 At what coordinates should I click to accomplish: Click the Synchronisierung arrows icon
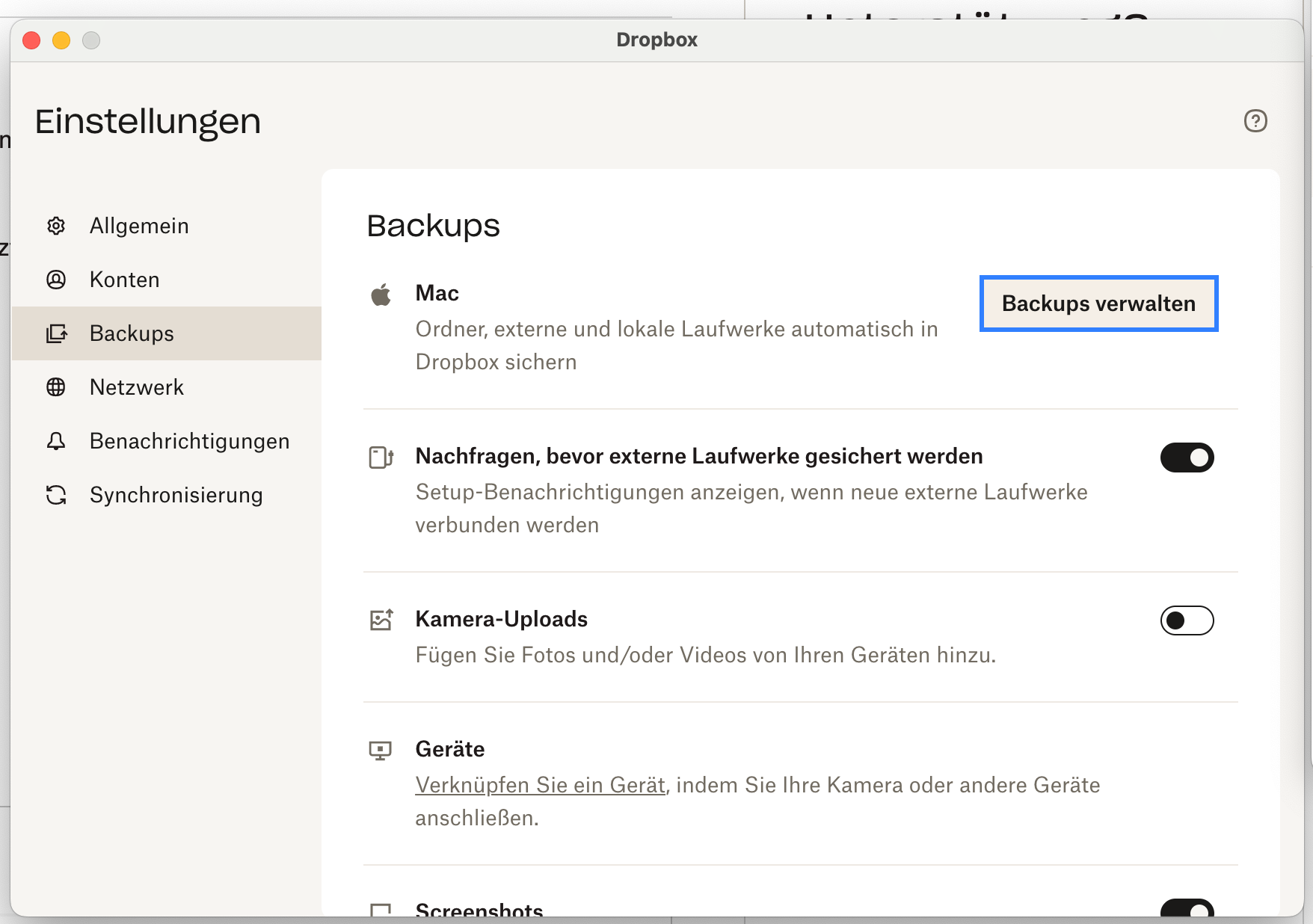(56, 495)
